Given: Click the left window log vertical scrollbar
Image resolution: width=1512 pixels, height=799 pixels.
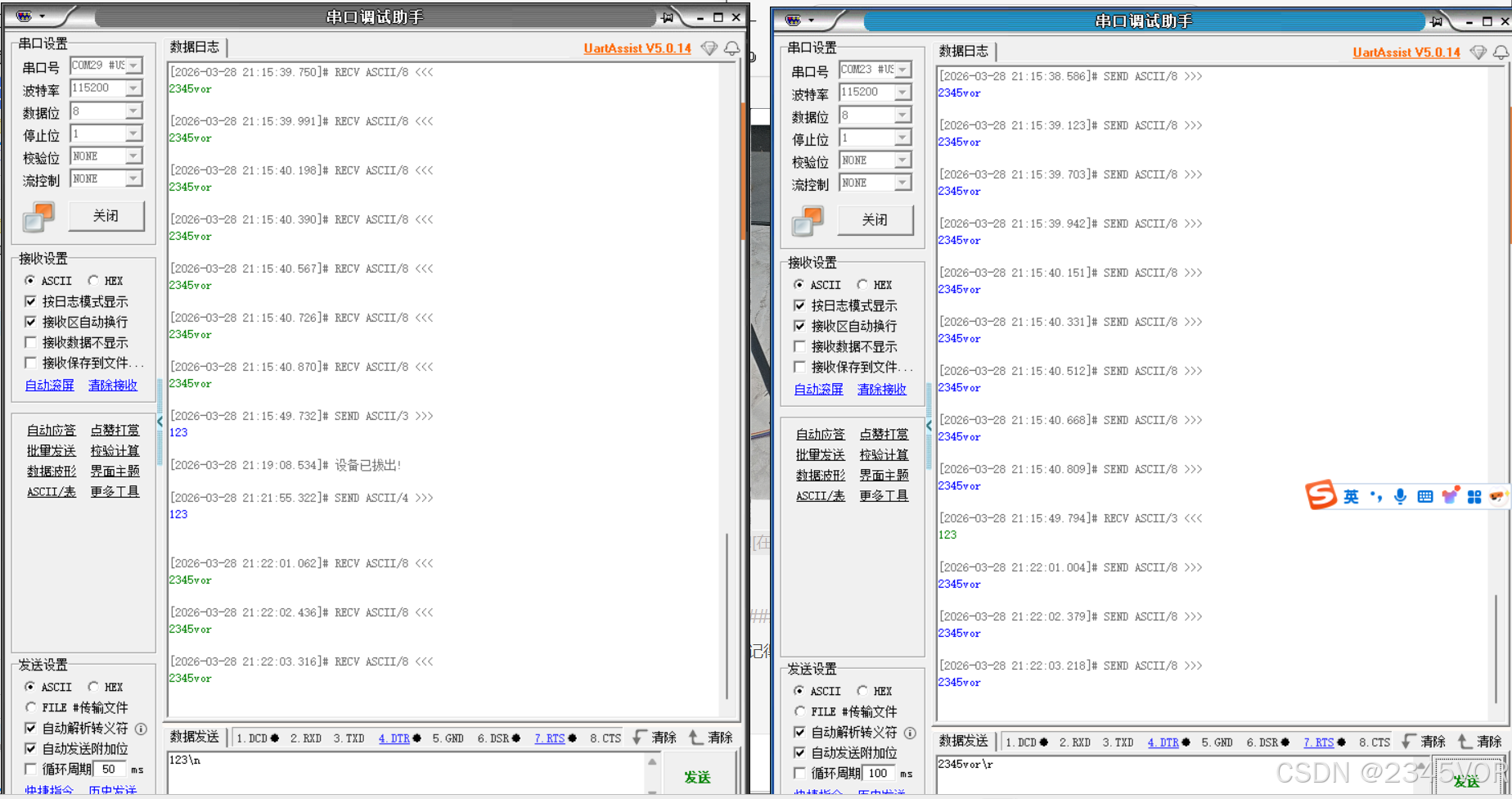Looking at the screenshot, I should (727, 614).
